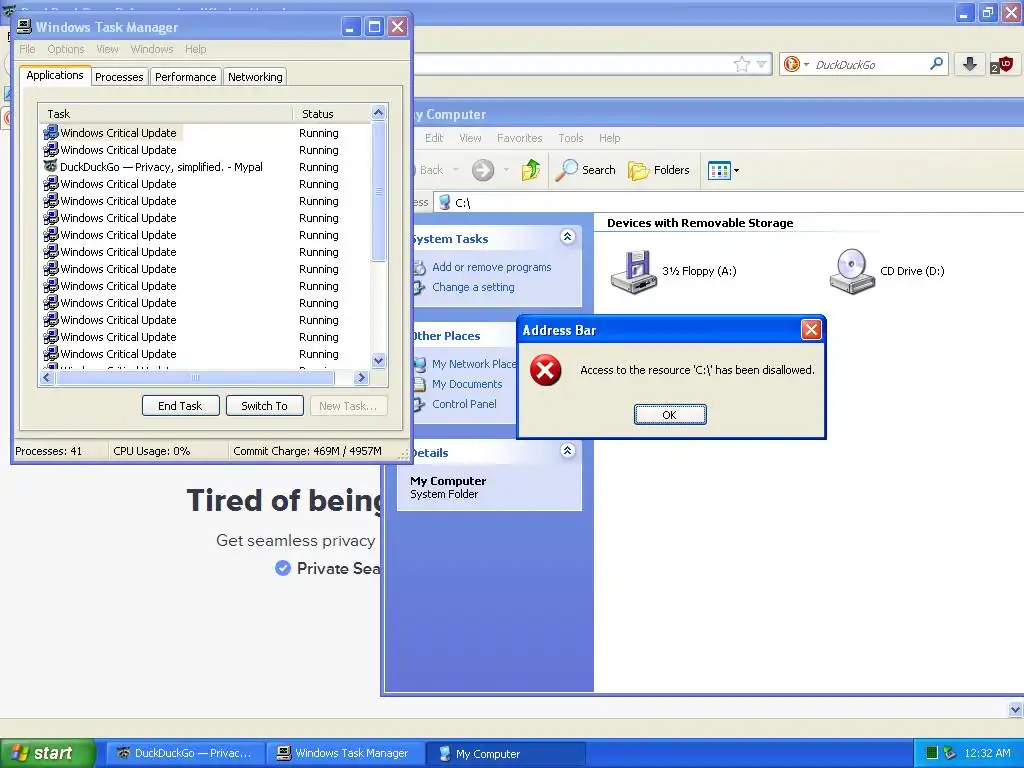Image resolution: width=1024 pixels, height=768 pixels.
Task: Click the search magnifier icon in browser
Action: [x=936, y=64]
